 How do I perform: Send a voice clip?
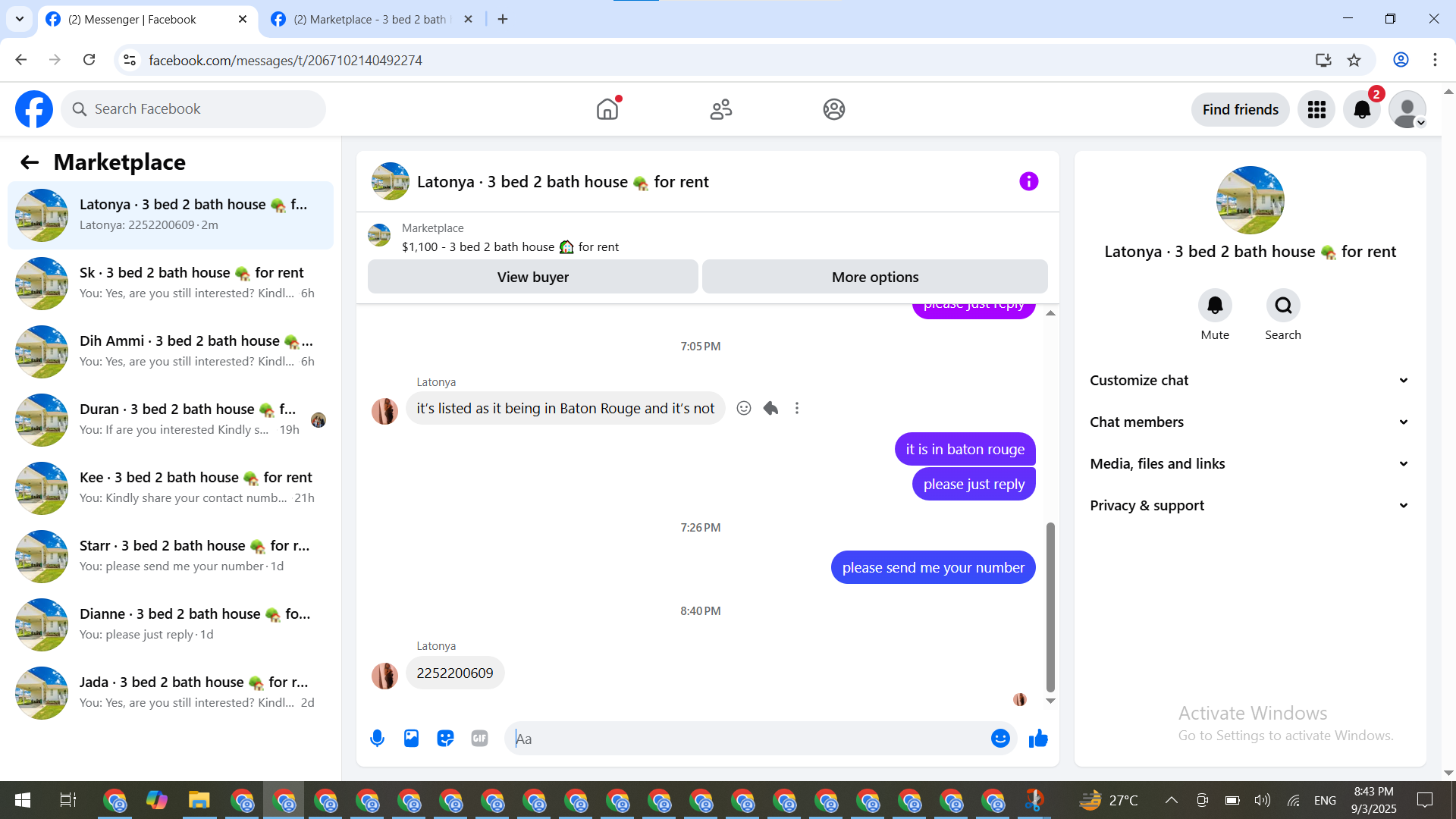(x=377, y=738)
